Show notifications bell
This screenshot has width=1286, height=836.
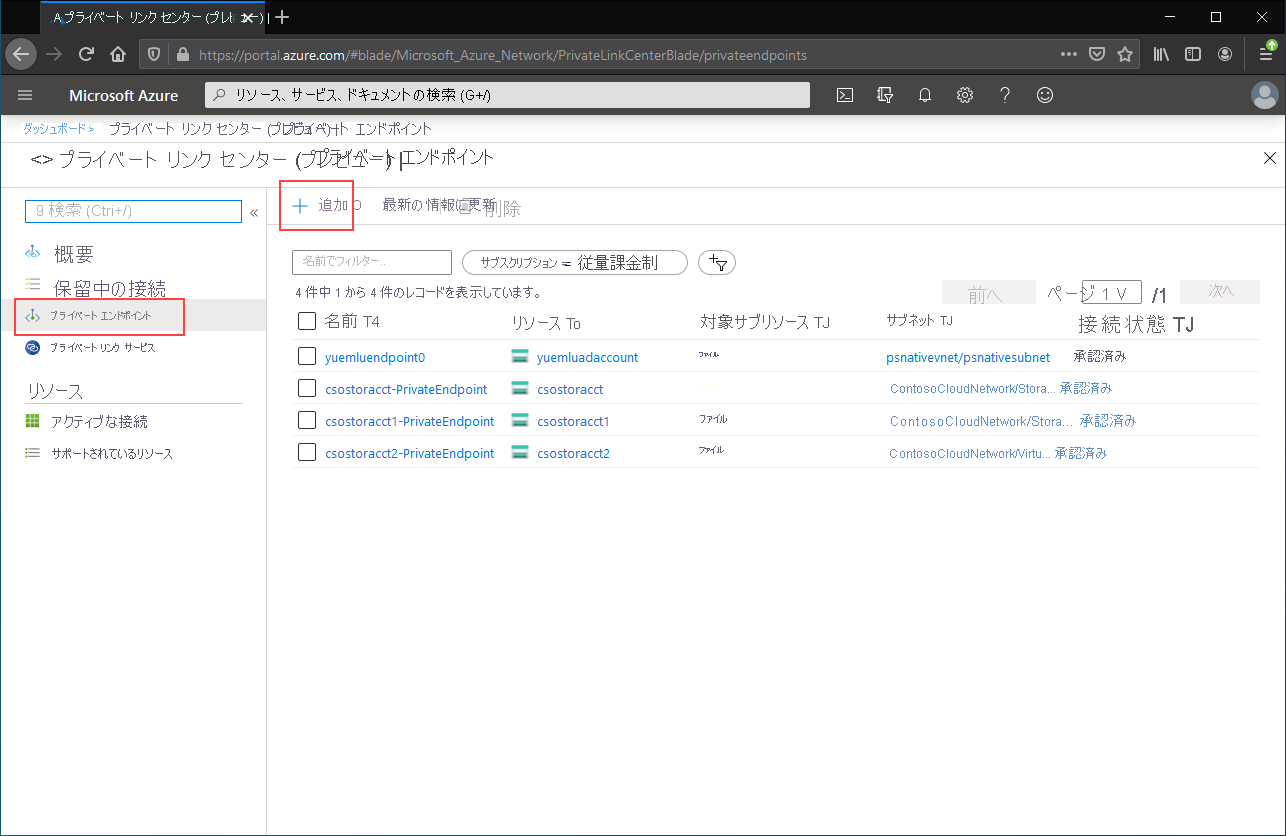925,95
